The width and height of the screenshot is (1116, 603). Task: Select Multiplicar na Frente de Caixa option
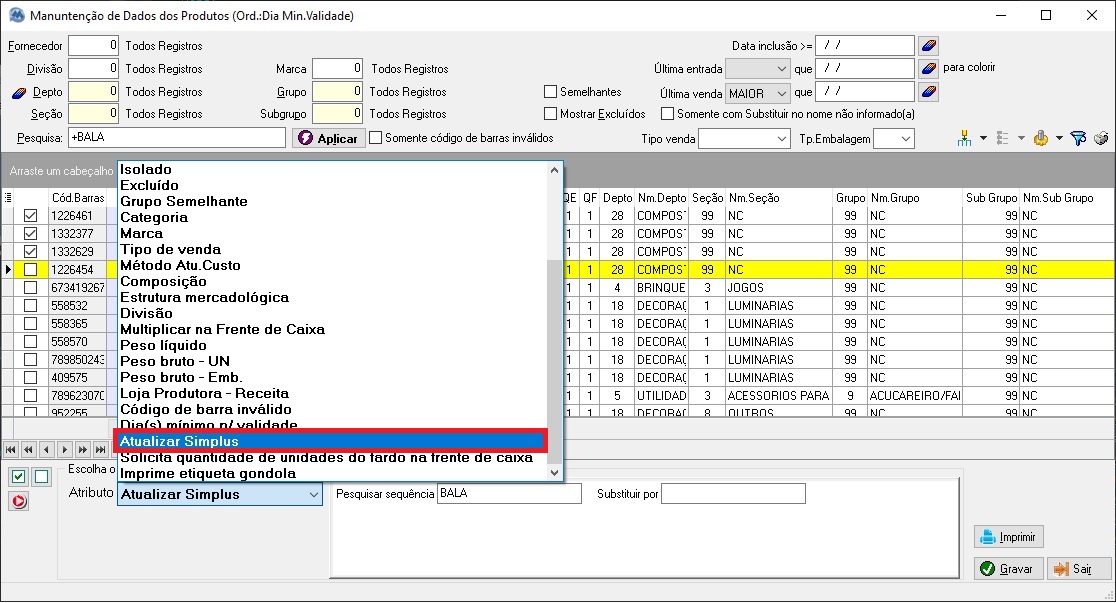(x=222, y=330)
